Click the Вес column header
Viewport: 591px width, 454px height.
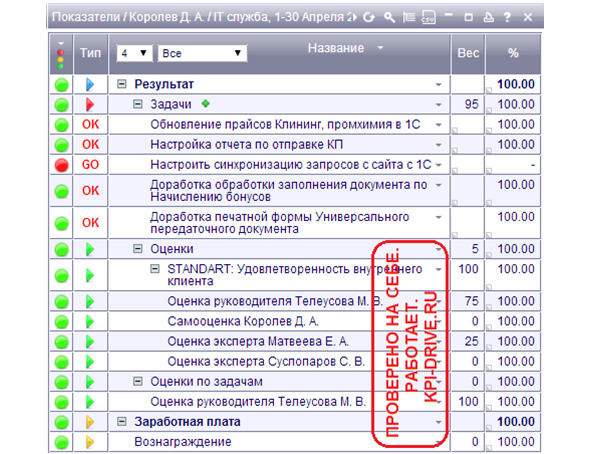click(x=468, y=53)
